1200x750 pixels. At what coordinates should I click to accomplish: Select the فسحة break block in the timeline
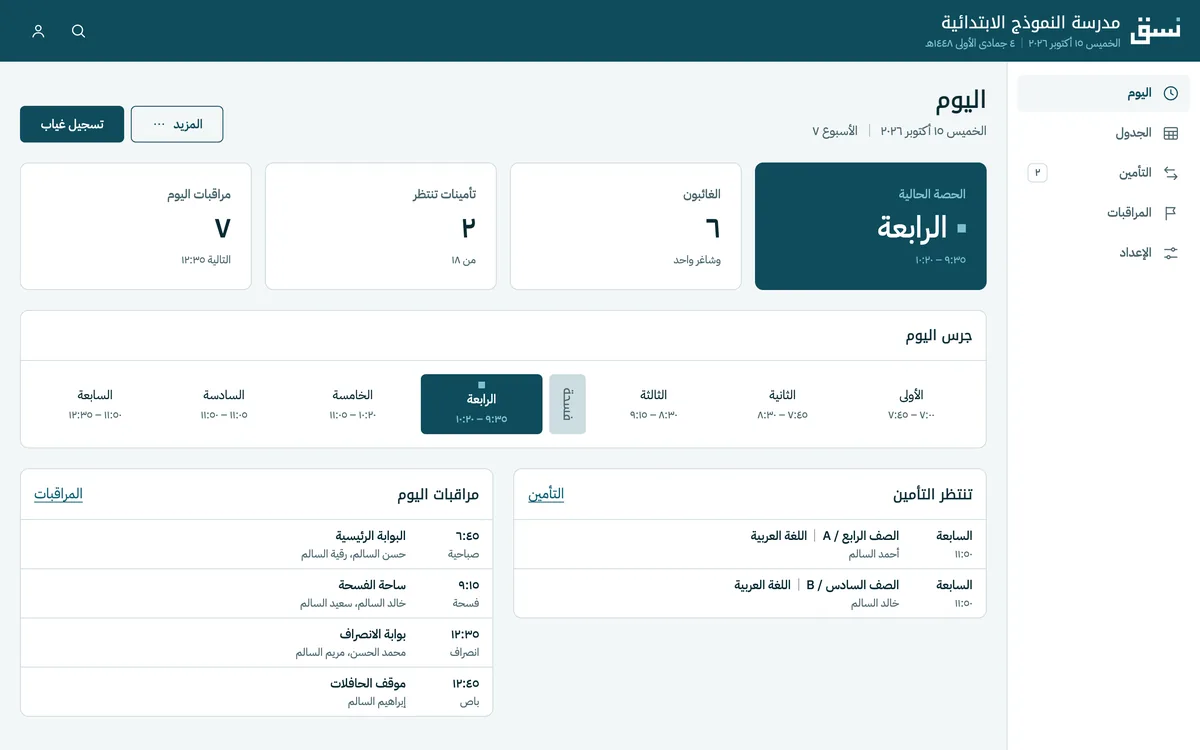click(x=568, y=404)
